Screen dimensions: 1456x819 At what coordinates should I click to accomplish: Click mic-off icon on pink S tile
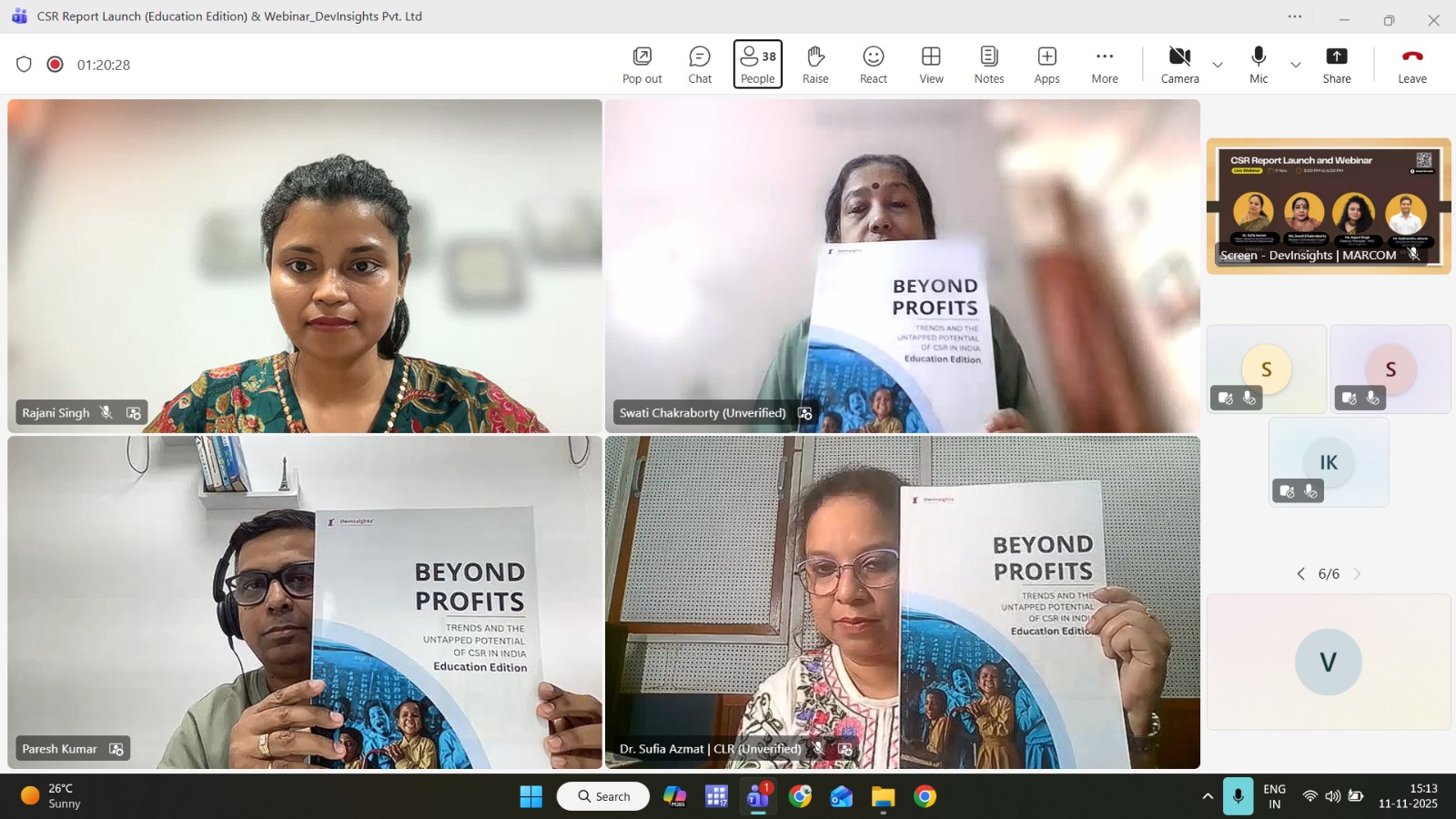(x=1373, y=398)
